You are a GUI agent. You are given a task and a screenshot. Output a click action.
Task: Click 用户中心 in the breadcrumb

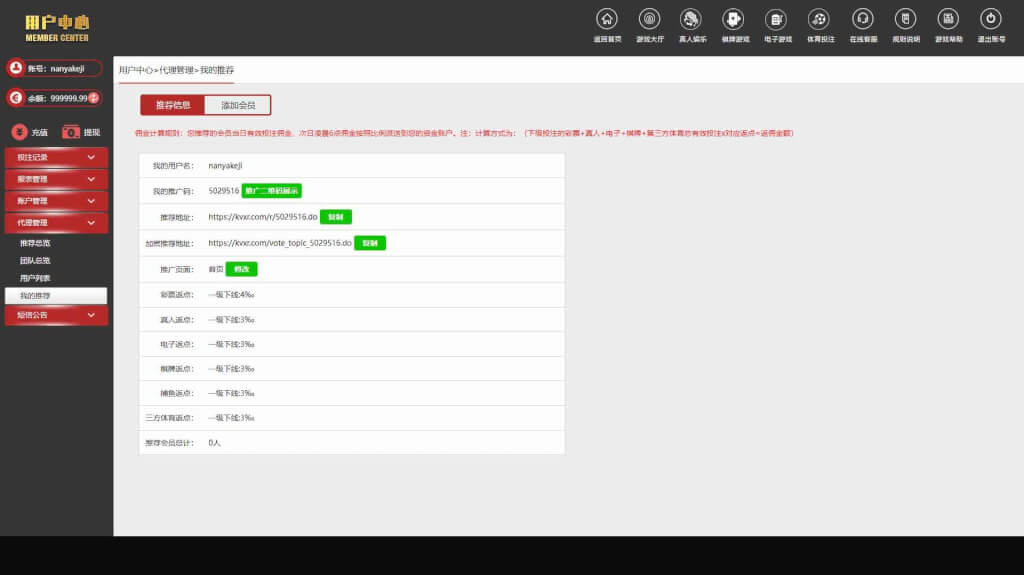point(136,70)
